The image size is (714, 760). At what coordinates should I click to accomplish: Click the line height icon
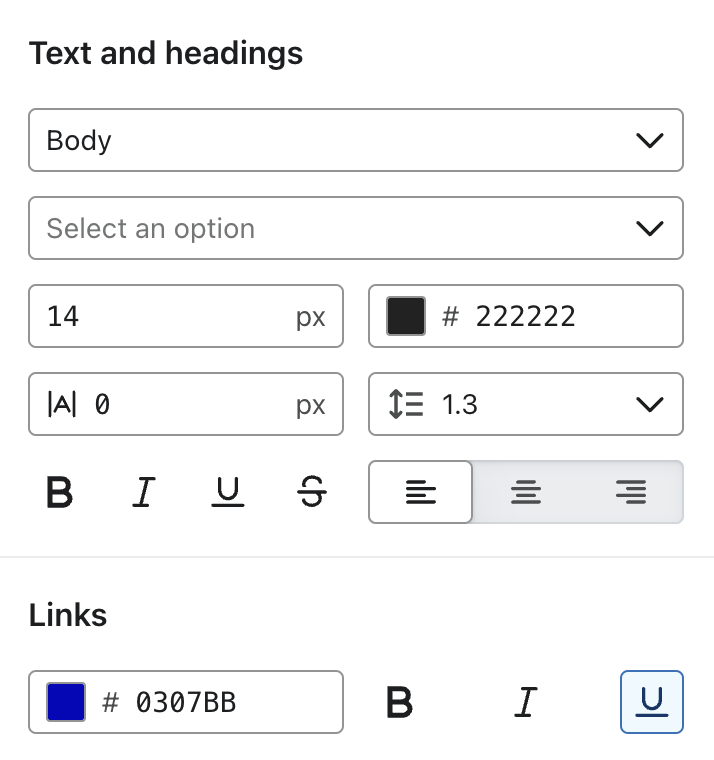(x=405, y=404)
